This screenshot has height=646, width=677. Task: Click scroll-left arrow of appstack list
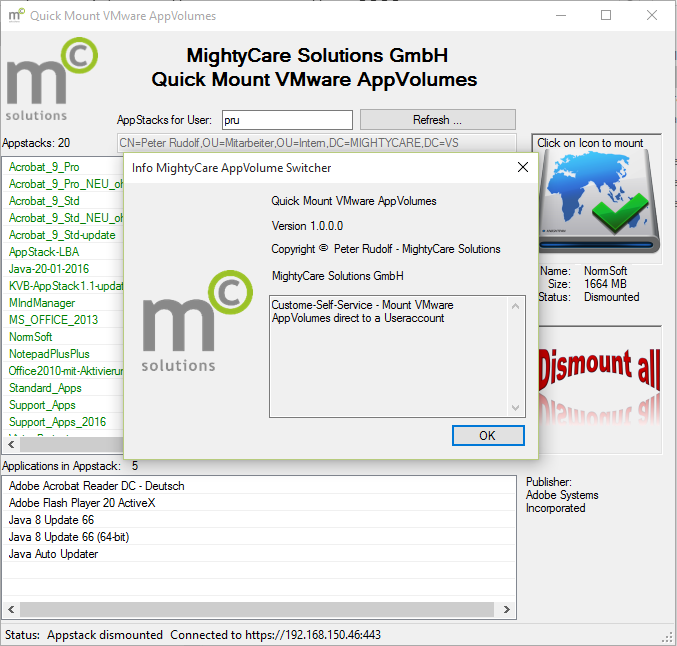point(11,444)
